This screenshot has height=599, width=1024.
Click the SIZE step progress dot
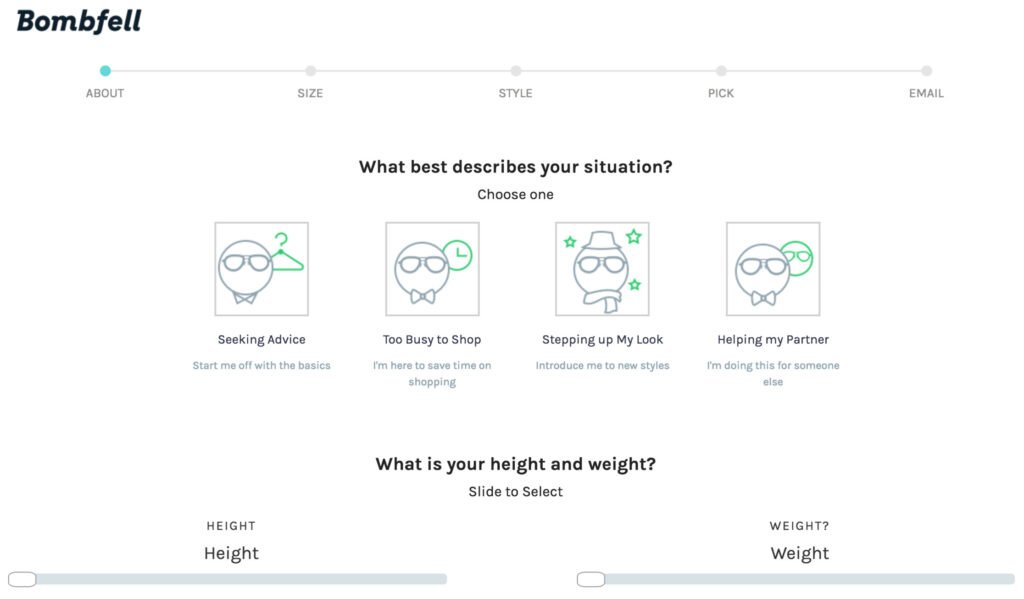pyautogui.click(x=310, y=71)
